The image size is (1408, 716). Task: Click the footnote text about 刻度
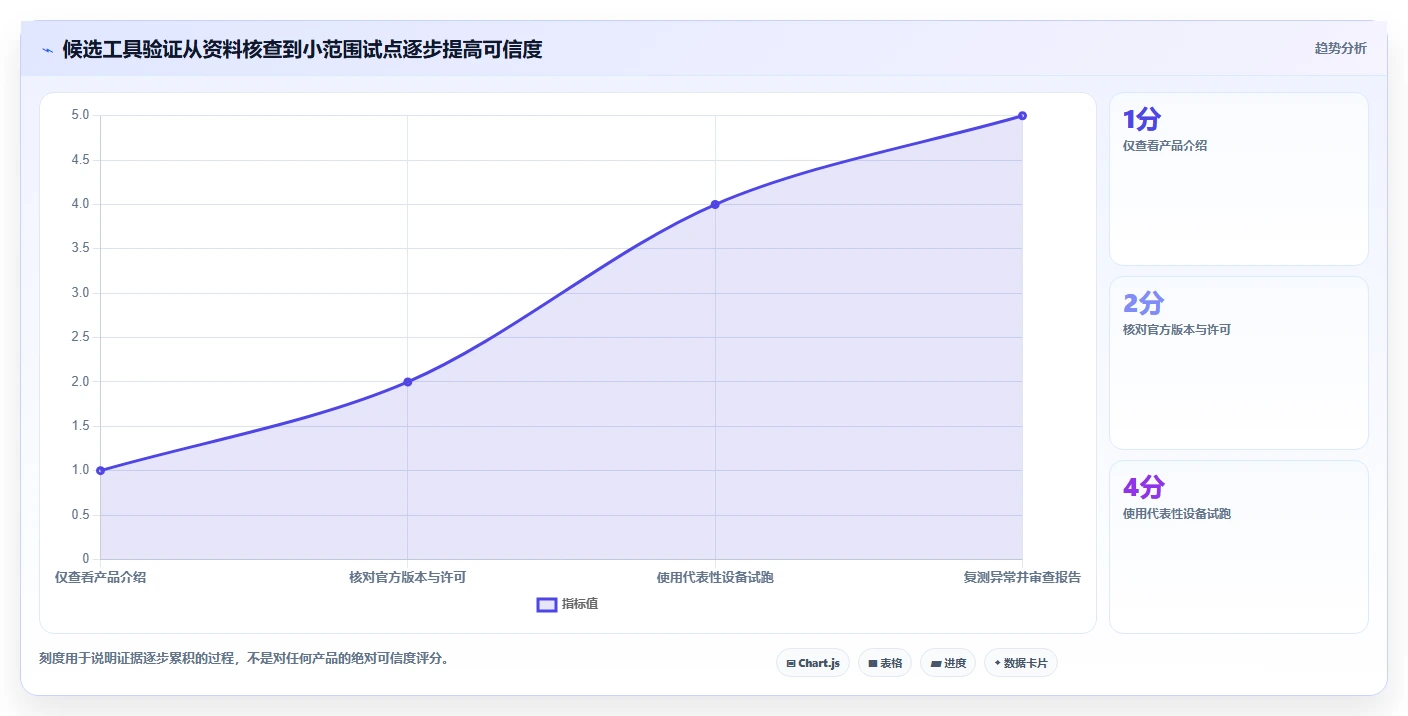click(244, 658)
